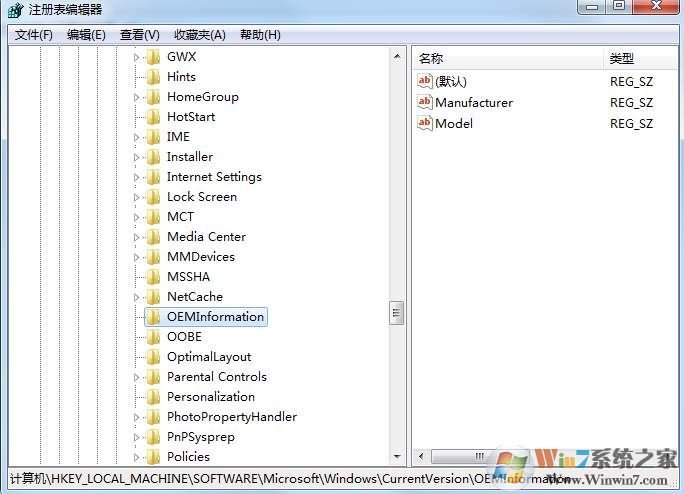Click the HomeGroup folder icon
Image resolution: width=684 pixels, height=494 pixels.
click(154, 97)
